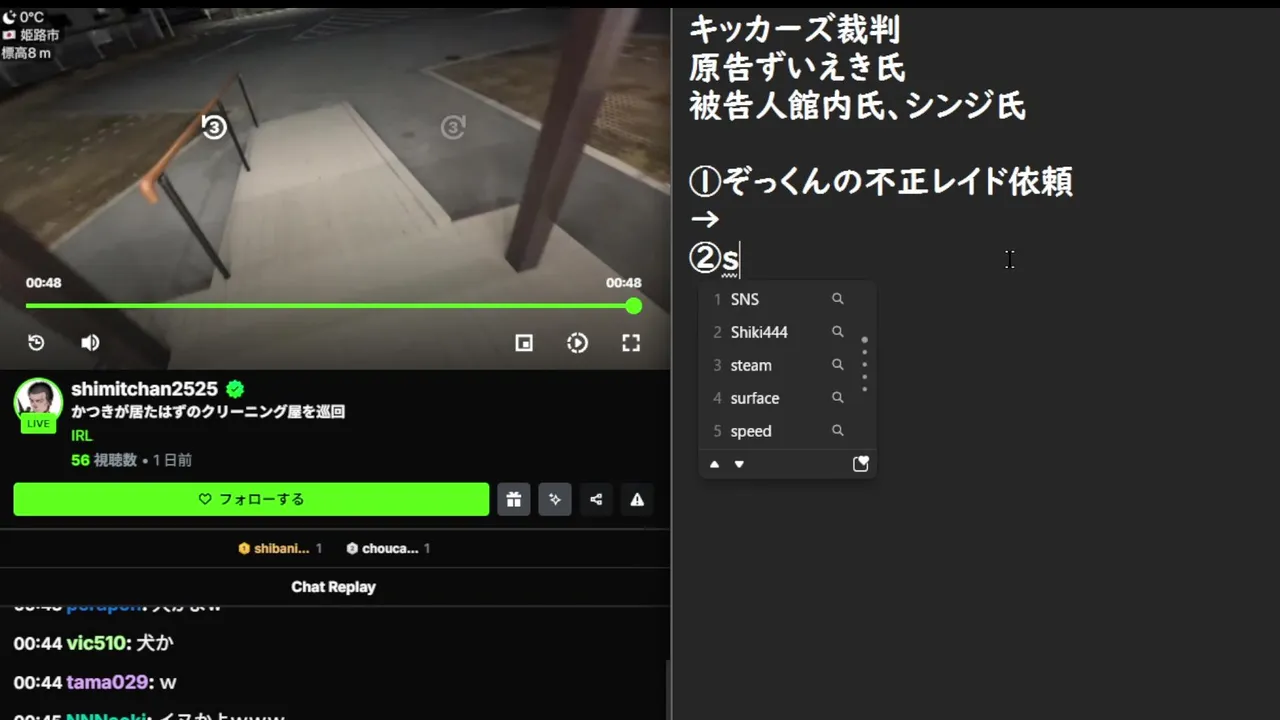Viewport: 1280px width, 720px height.
Task: Show next candidates with down arrow
Action: click(739, 464)
